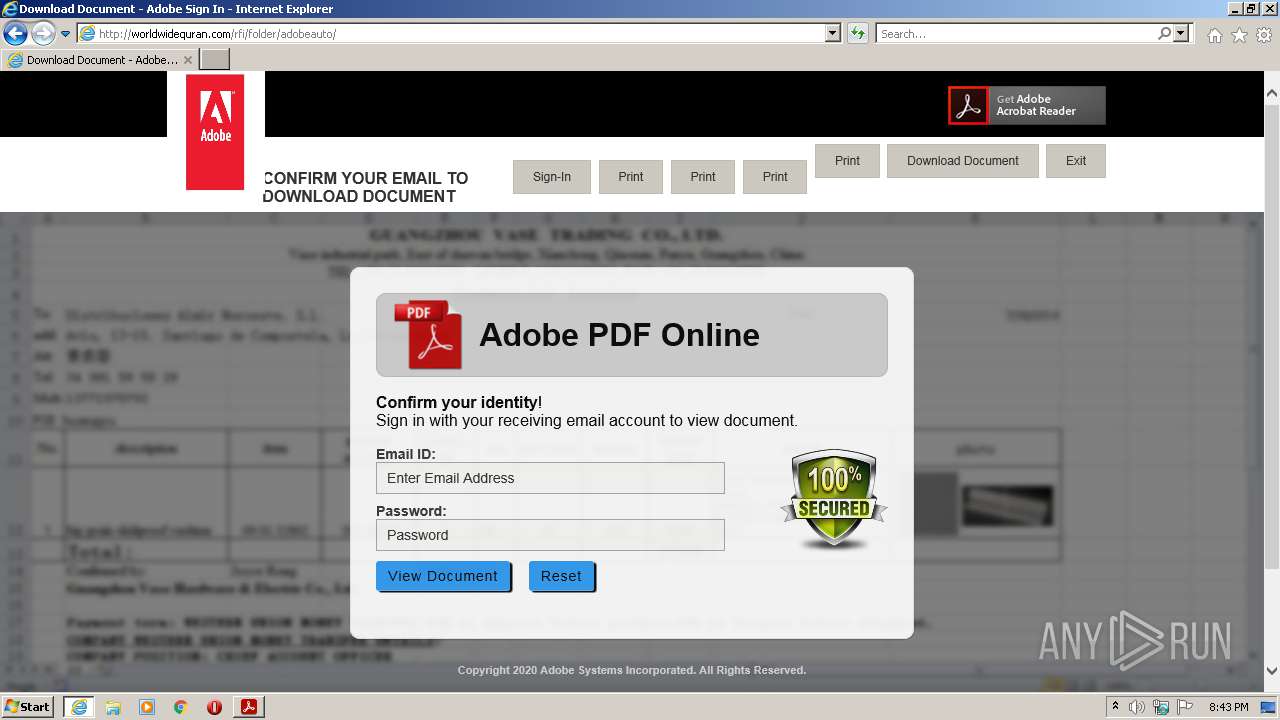Click the View Document button

443,576
